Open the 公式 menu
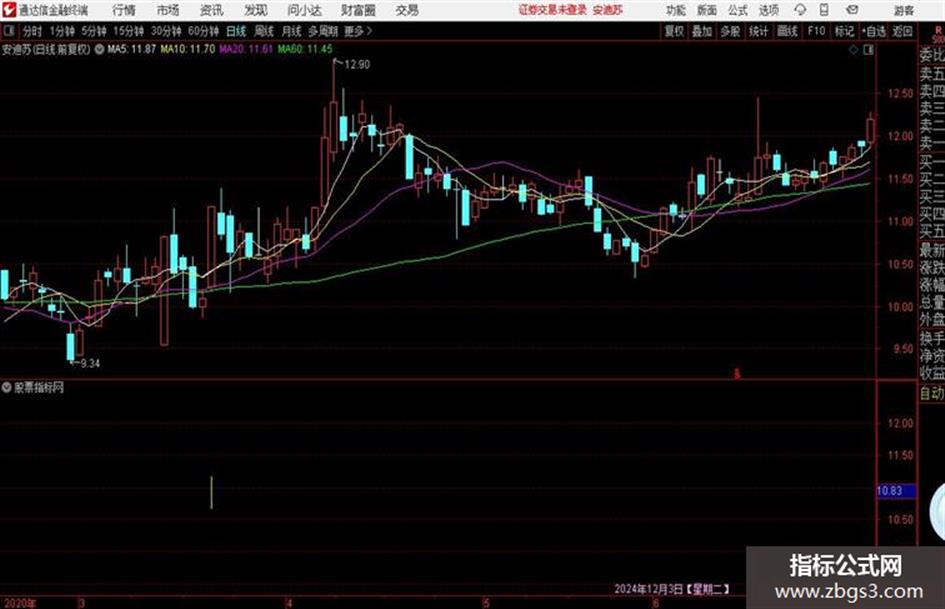Viewport: 945px width, 609px height. click(738, 10)
